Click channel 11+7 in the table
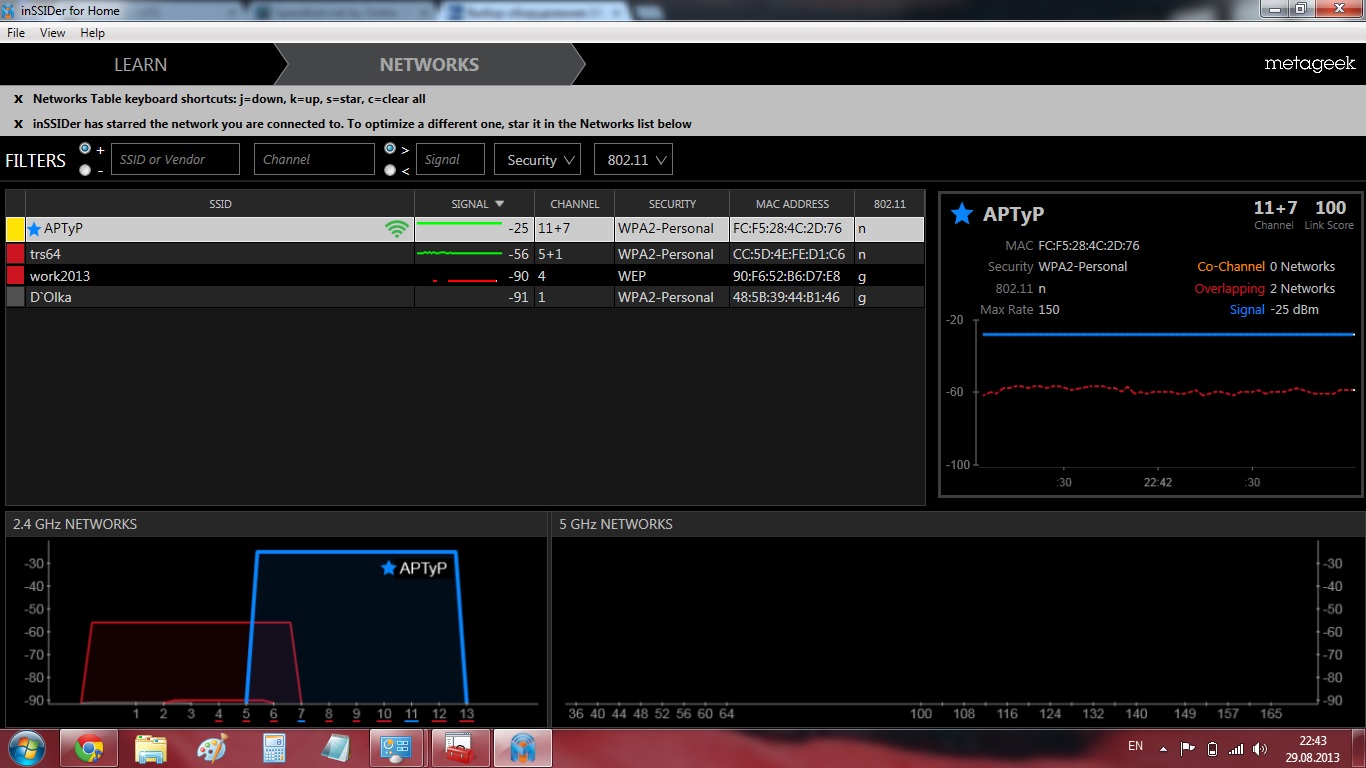The width and height of the screenshot is (1366, 768). [554, 229]
